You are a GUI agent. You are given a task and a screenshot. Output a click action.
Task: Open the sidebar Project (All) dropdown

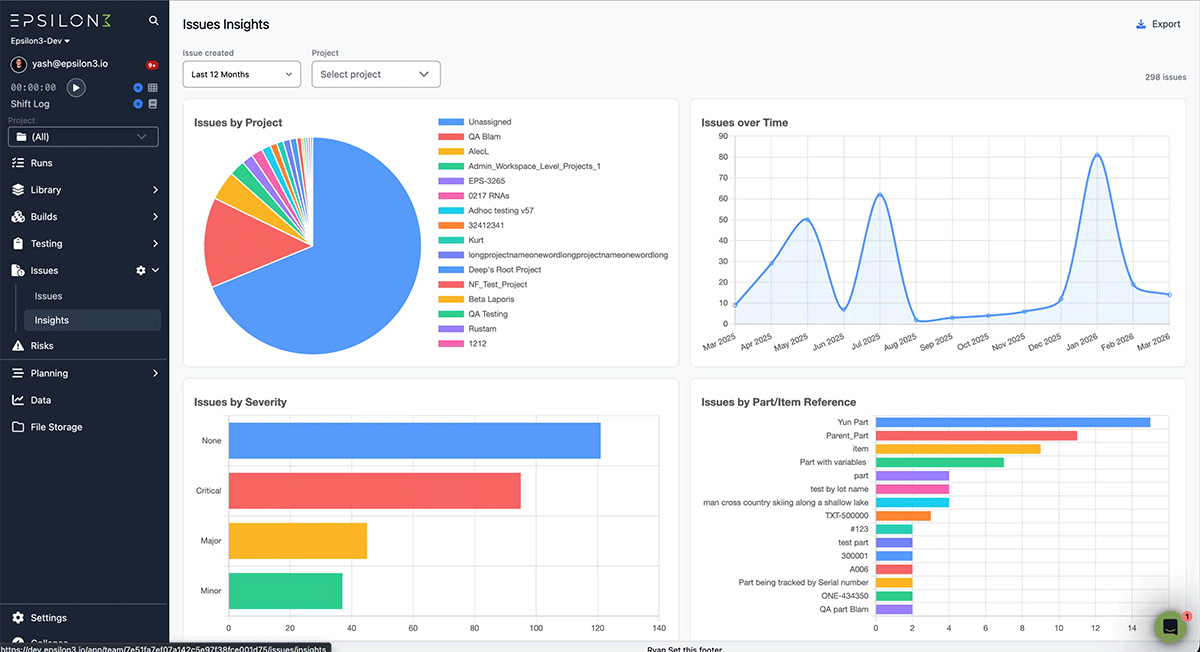pos(83,136)
